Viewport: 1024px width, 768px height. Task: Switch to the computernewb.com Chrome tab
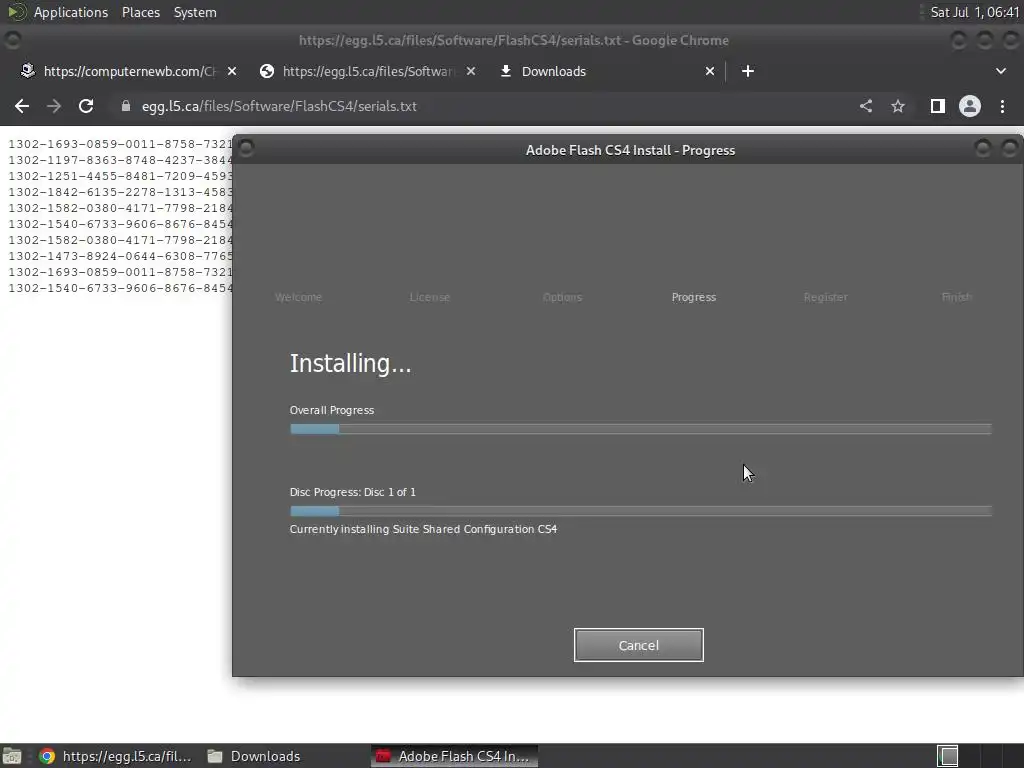point(129,71)
